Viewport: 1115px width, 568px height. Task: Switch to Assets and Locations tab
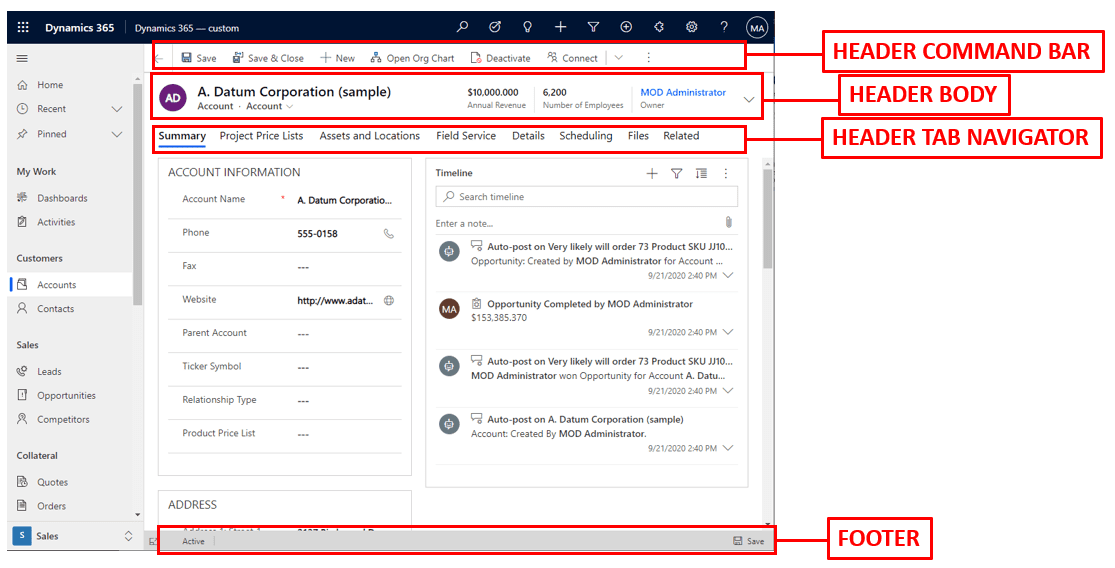pyautogui.click(x=370, y=136)
